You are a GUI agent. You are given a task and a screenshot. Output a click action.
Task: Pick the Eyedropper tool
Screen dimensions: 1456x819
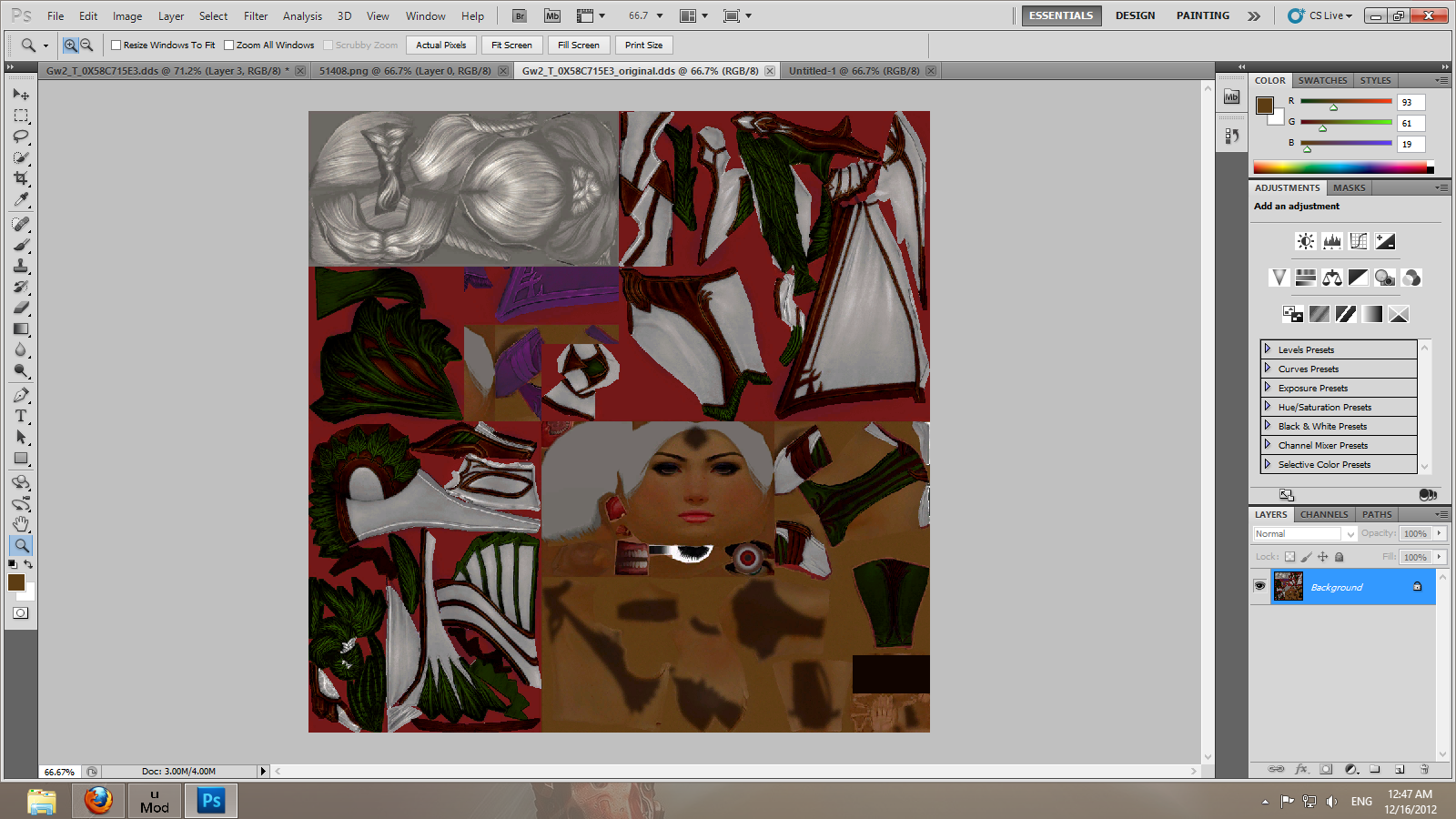tap(21, 199)
